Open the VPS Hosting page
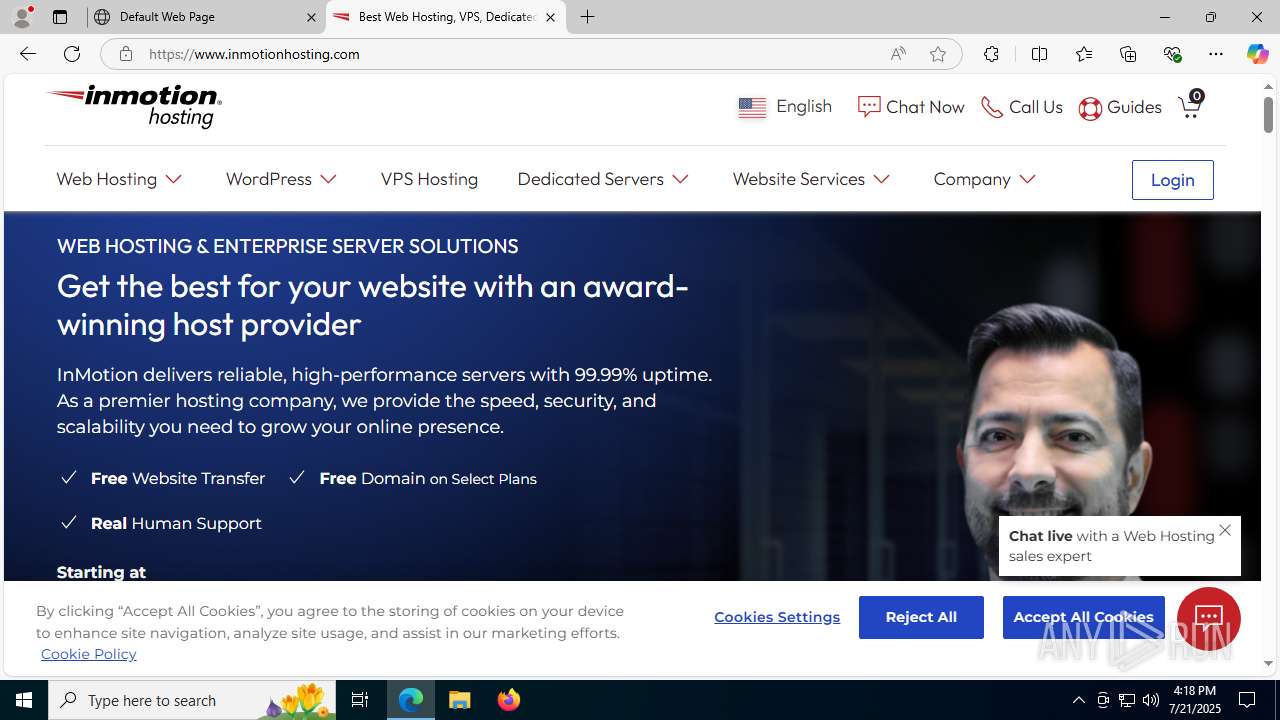1280x720 pixels. [429, 179]
